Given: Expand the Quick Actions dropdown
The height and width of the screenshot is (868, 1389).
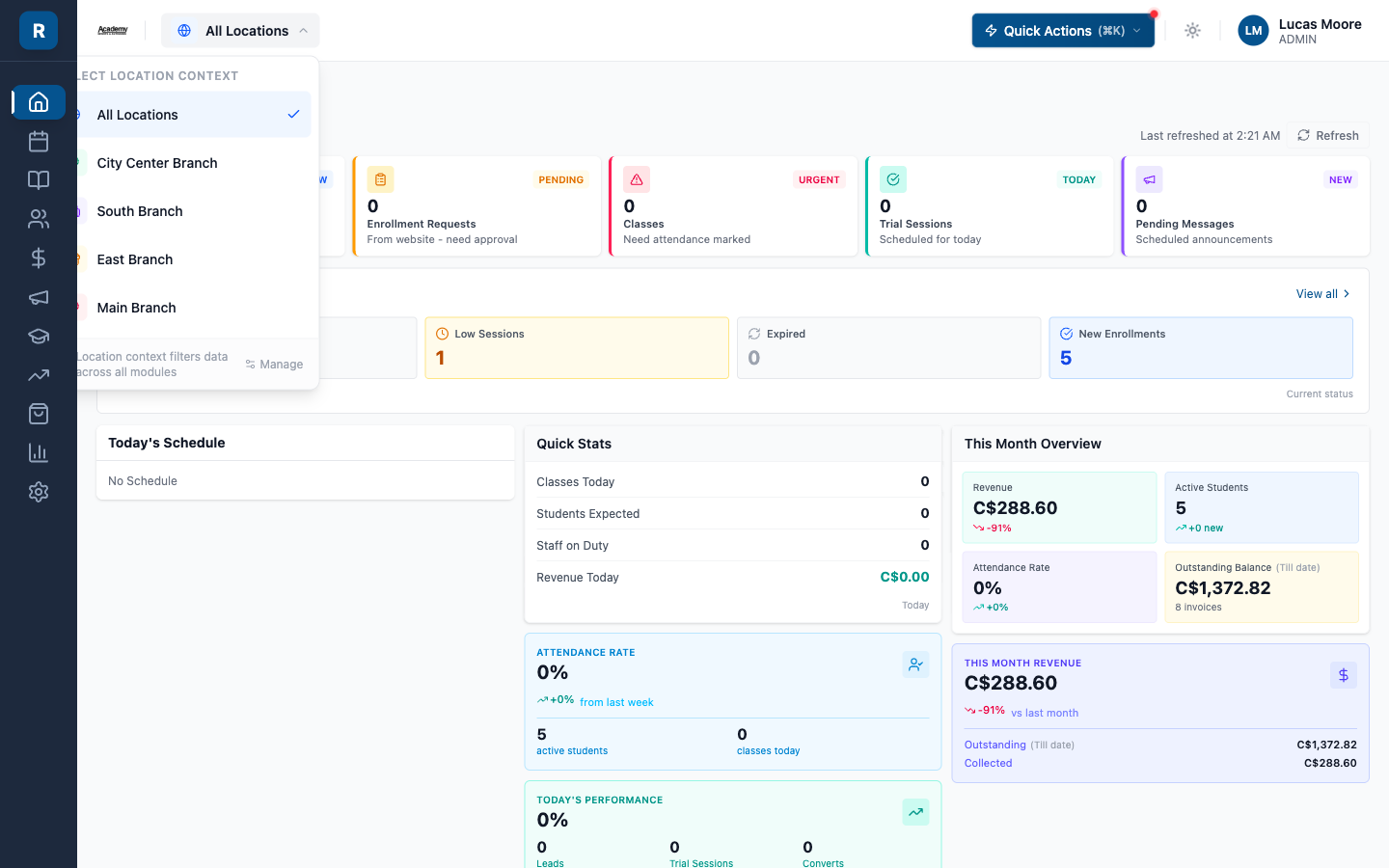Looking at the screenshot, I should tap(1063, 31).
